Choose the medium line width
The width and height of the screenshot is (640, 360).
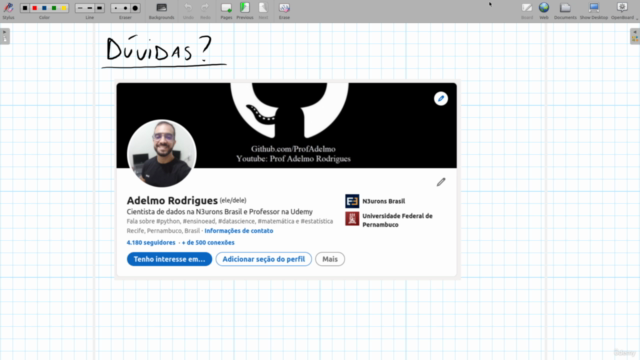(90, 8)
